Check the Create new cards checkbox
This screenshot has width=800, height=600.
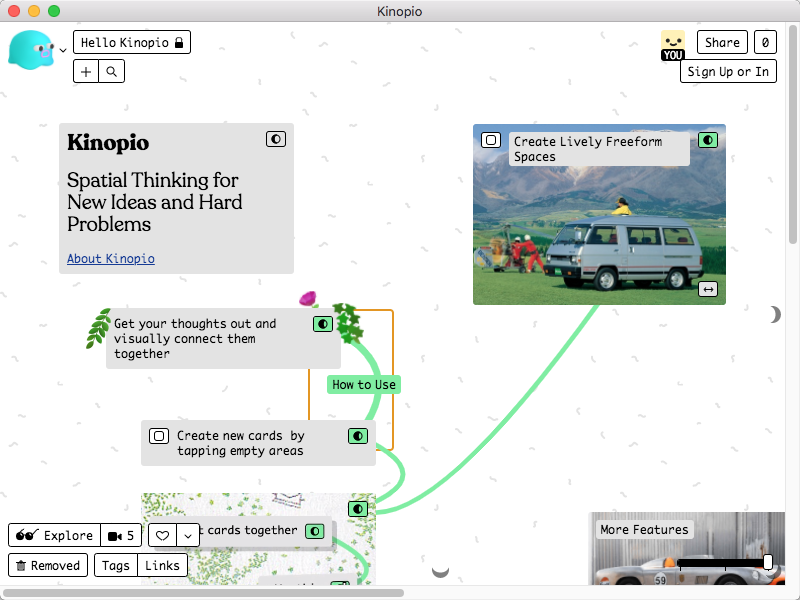tap(159, 436)
